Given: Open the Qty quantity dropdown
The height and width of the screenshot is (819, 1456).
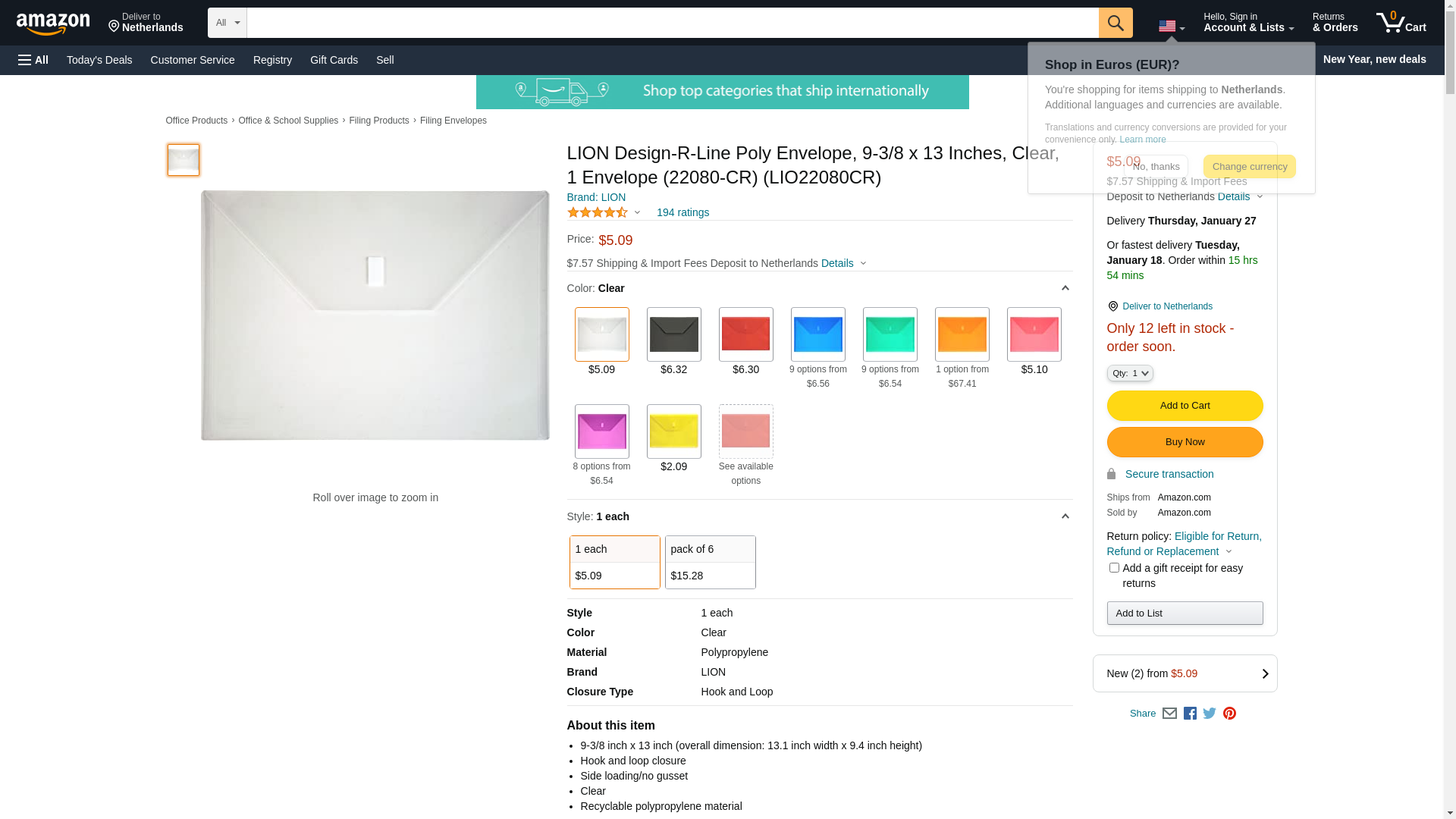Looking at the screenshot, I should pyautogui.click(x=1130, y=373).
